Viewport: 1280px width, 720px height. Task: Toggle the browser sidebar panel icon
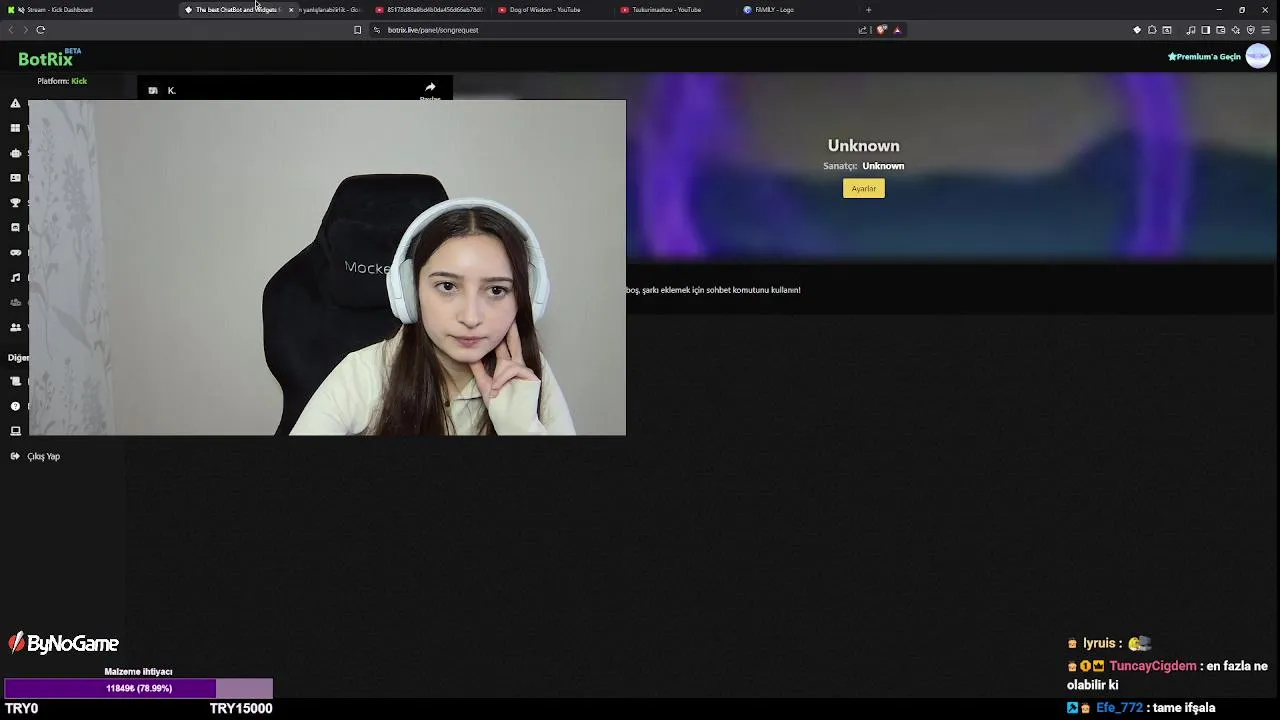click(x=1206, y=30)
